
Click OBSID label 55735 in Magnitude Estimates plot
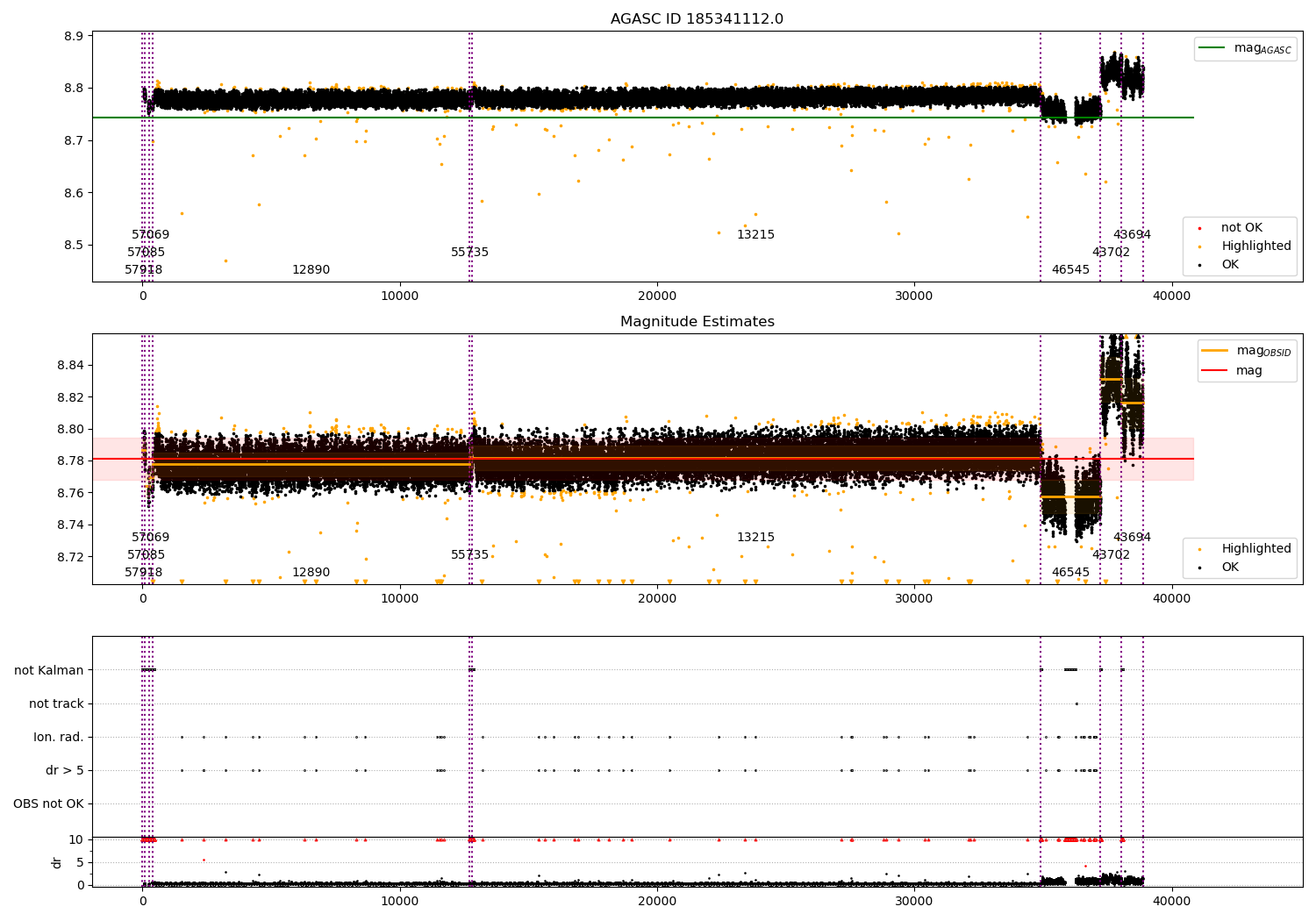470,555
